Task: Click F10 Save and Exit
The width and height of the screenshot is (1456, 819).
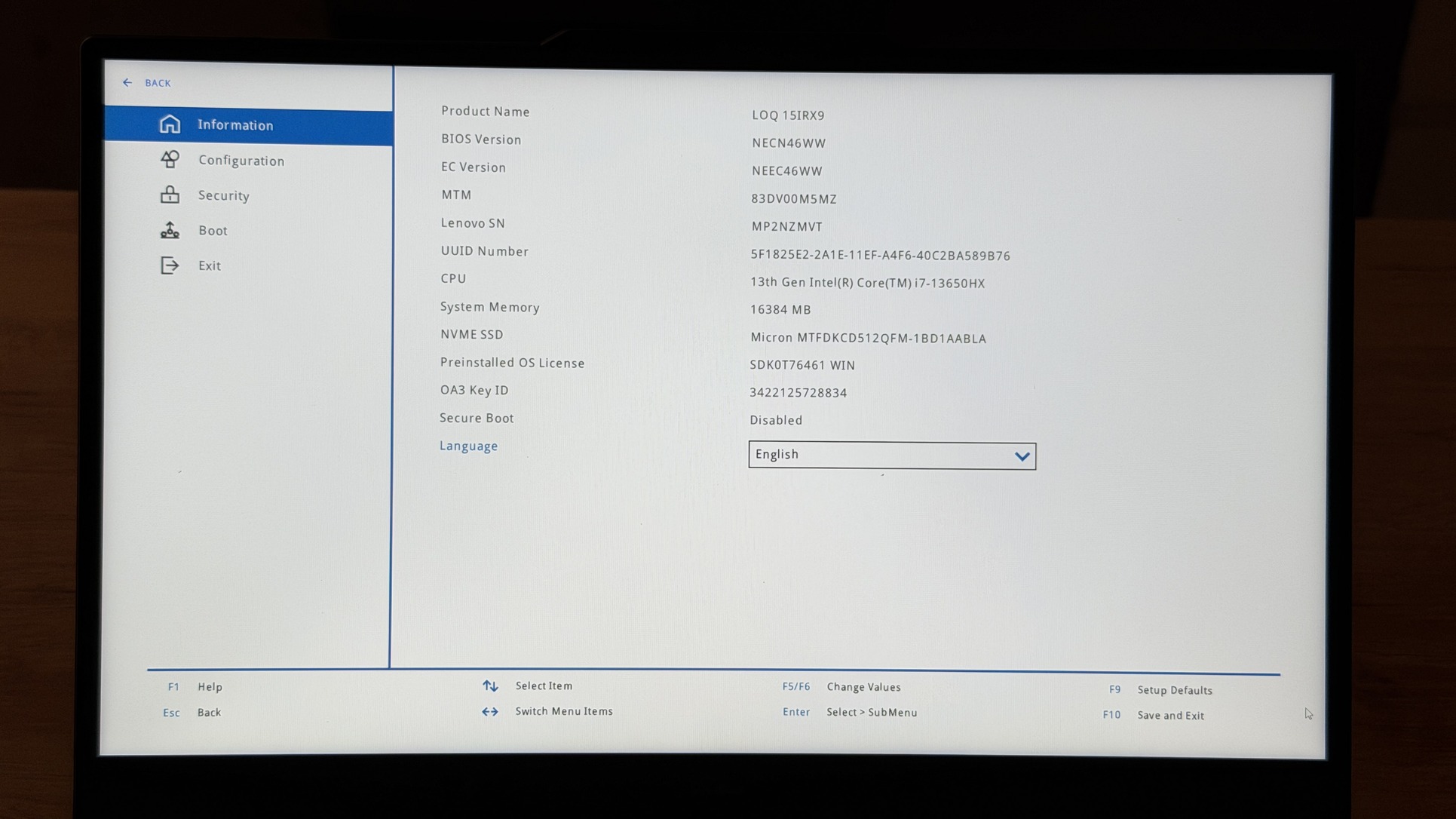Action: pyautogui.click(x=1169, y=715)
